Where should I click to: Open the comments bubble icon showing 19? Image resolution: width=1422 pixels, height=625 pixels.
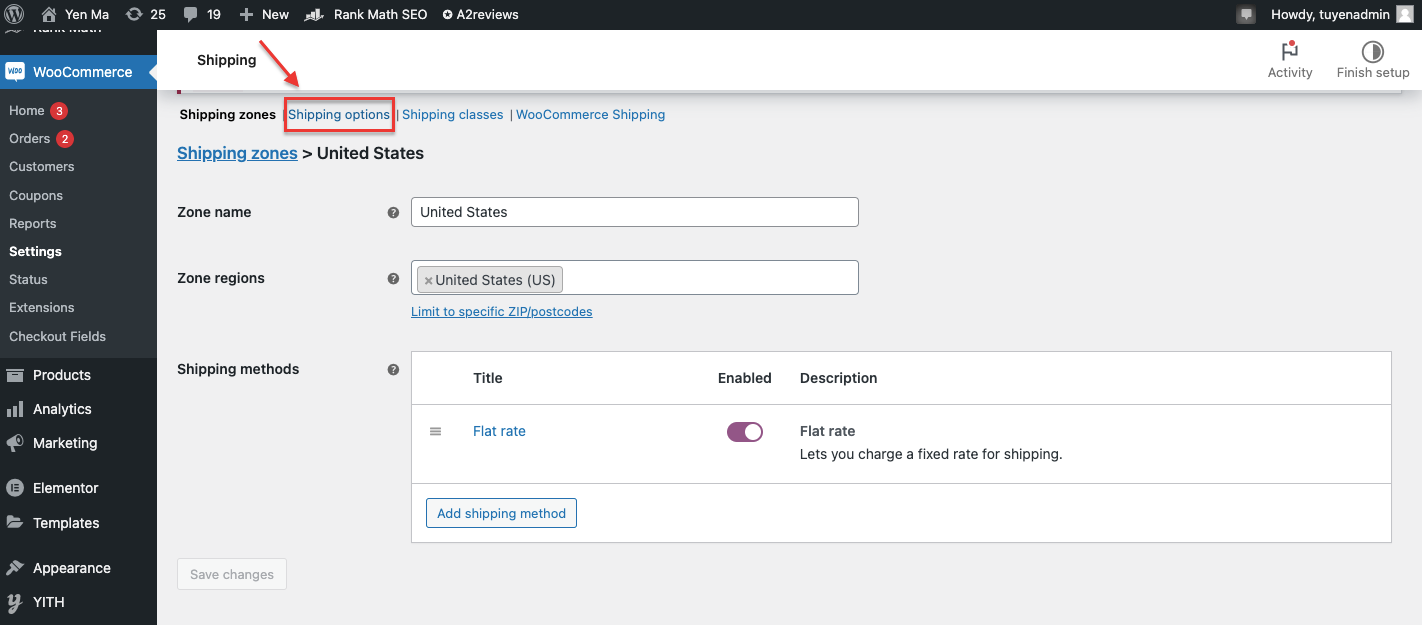pos(191,14)
